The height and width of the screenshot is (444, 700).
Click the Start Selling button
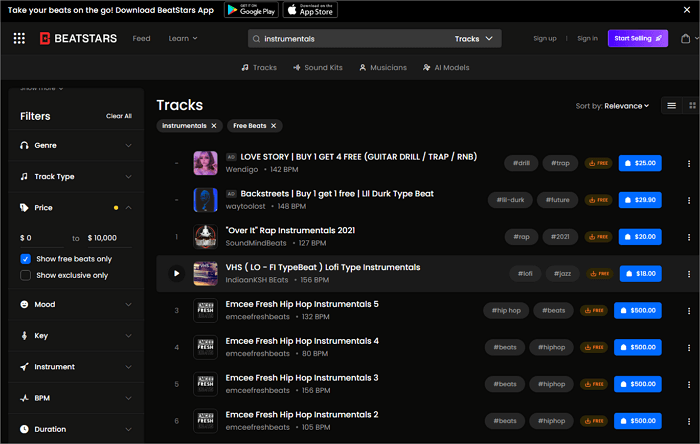tap(637, 38)
